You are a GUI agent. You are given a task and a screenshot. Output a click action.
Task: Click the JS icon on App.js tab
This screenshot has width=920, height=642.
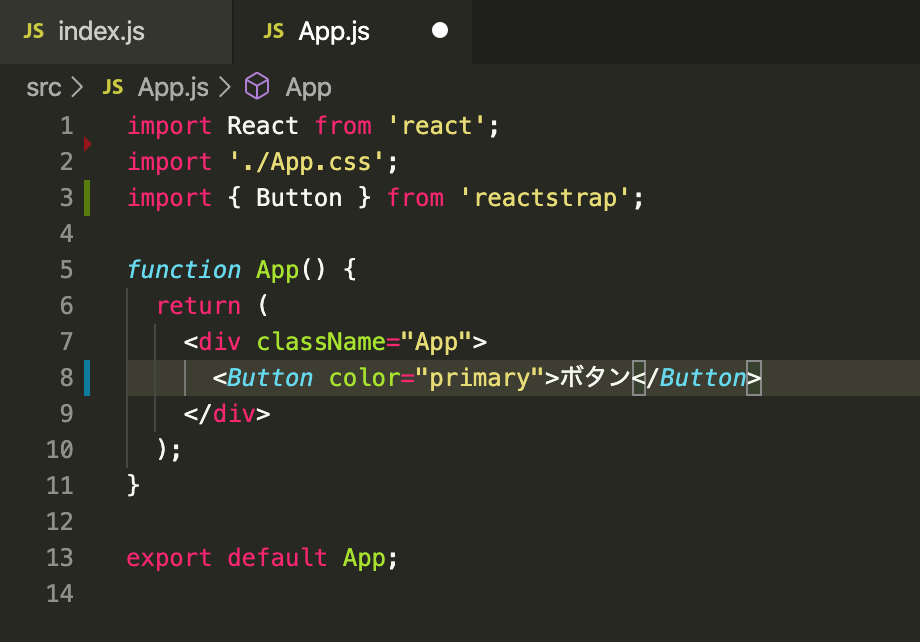[x=273, y=31]
